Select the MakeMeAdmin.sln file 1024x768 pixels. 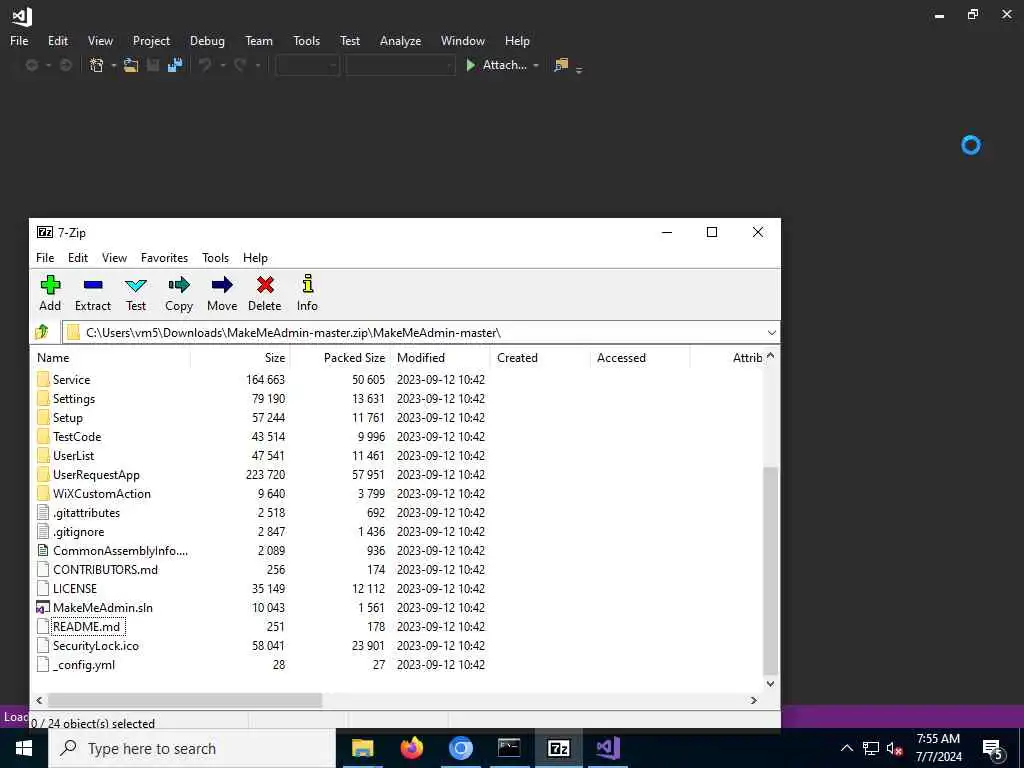pos(103,607)
